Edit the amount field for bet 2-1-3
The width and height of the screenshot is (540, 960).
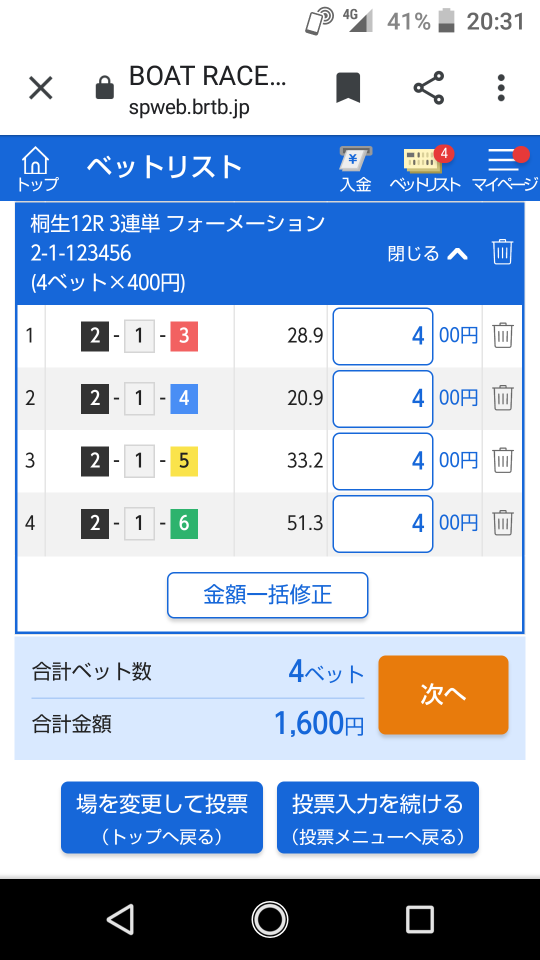point(383,336)
